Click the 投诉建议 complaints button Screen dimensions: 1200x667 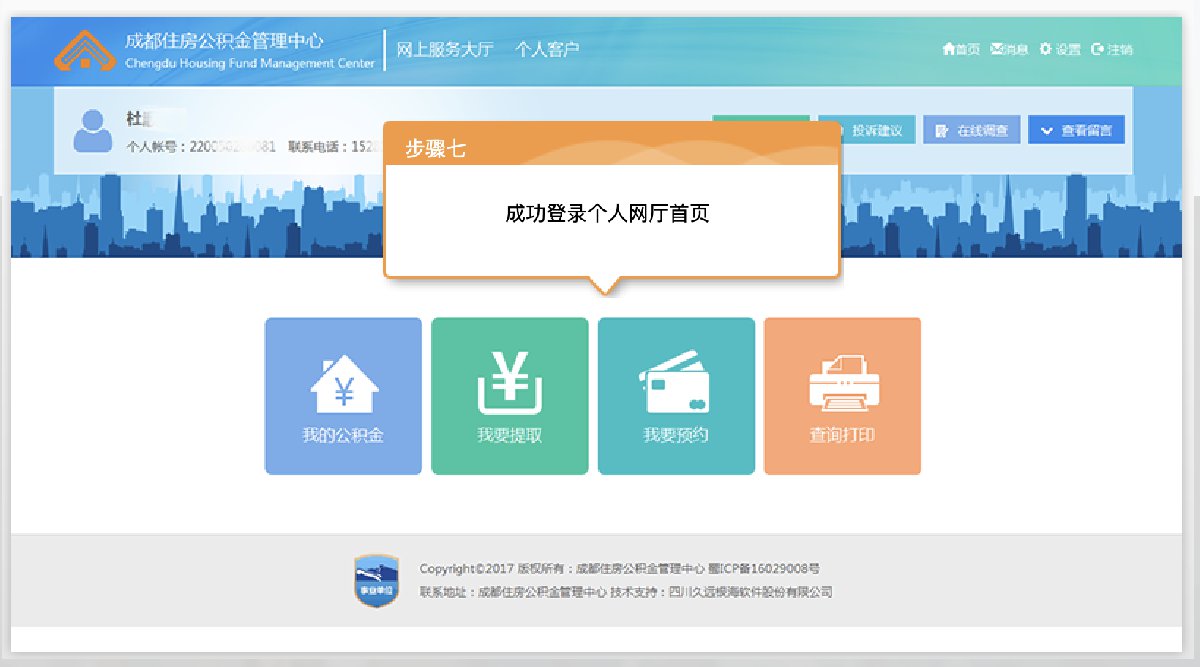(x=867, y=130)
